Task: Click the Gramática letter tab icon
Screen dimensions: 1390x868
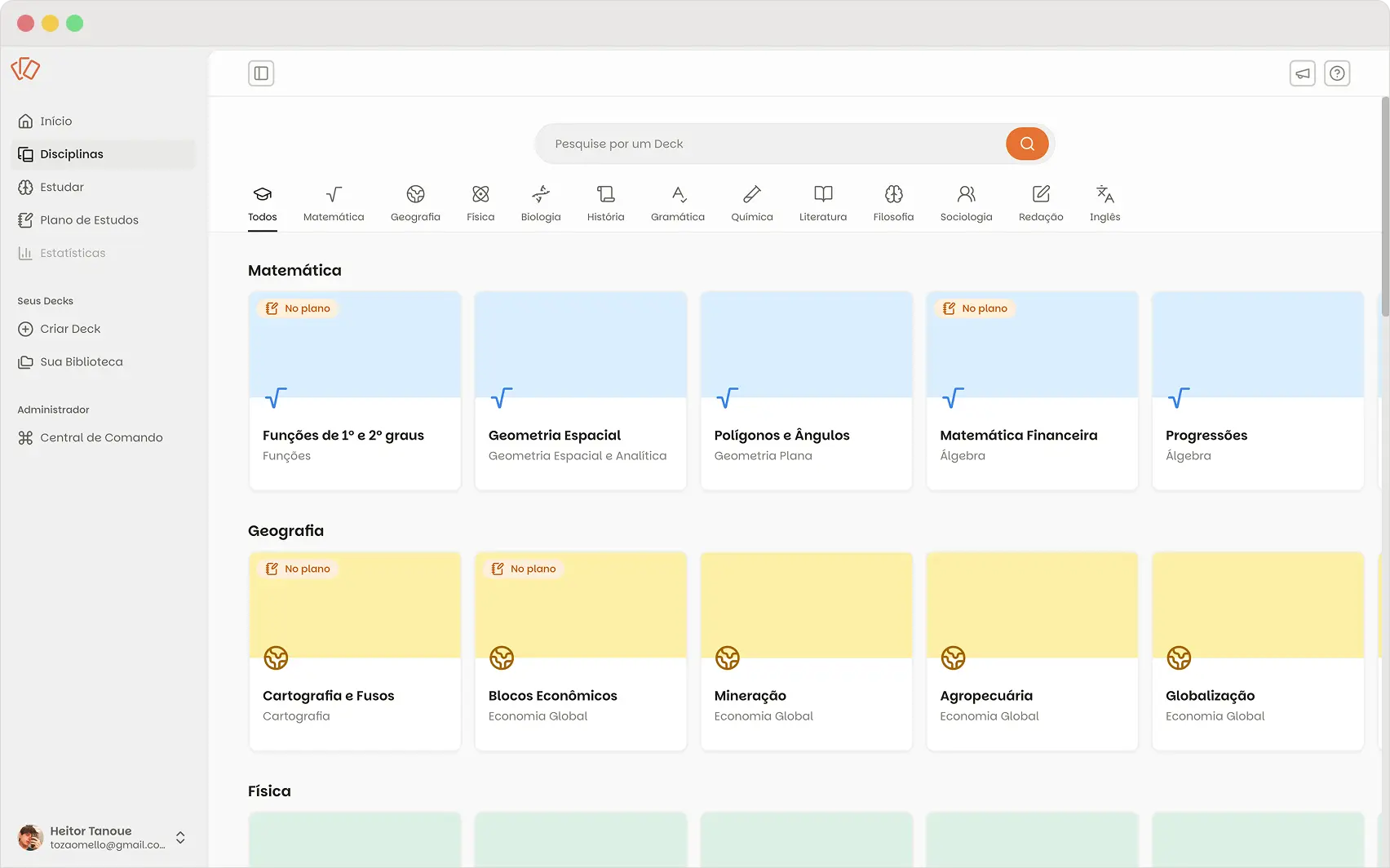Action: click(678, 194)
